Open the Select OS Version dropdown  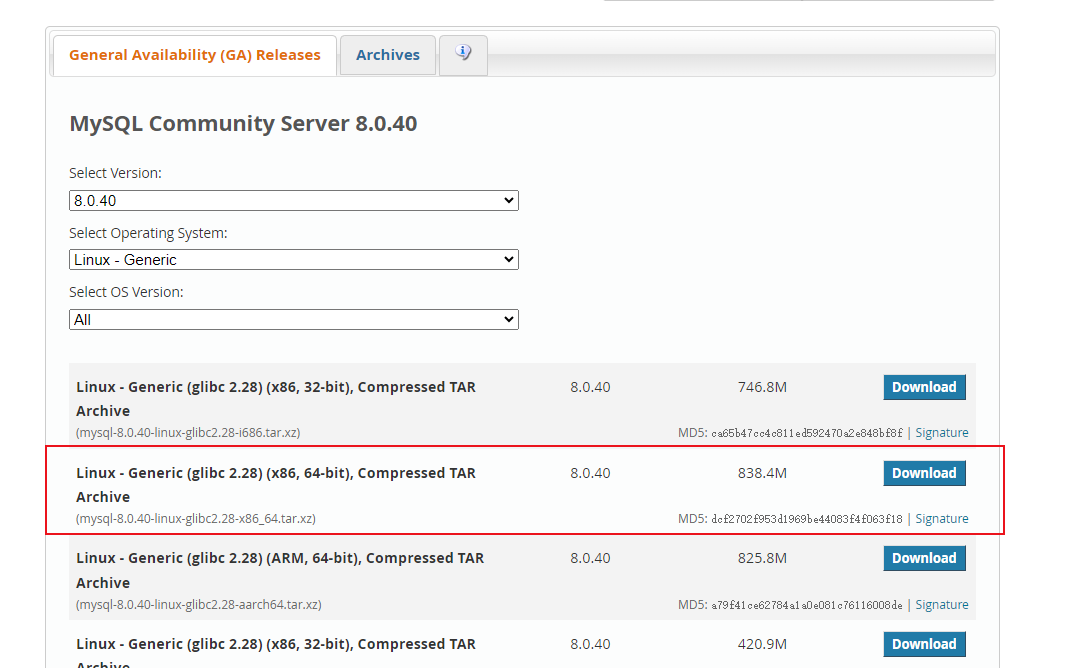(x=293, y=320)
